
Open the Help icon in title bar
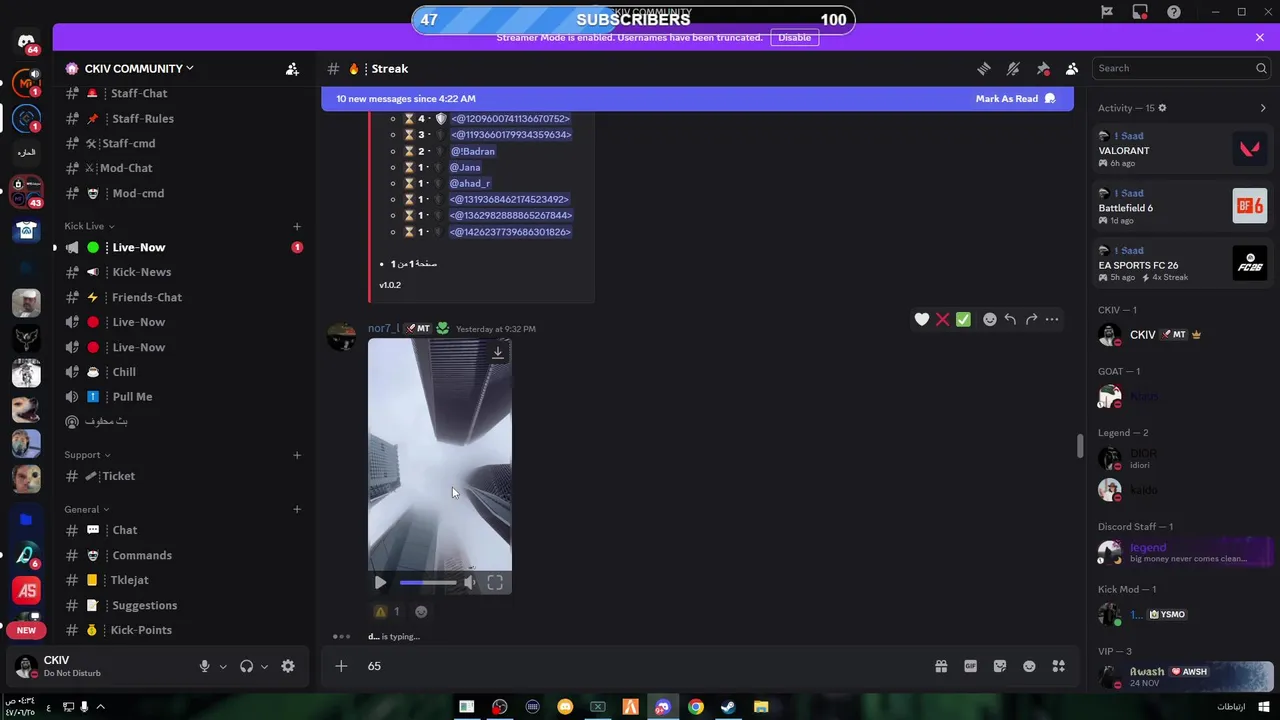(1174, 12)
